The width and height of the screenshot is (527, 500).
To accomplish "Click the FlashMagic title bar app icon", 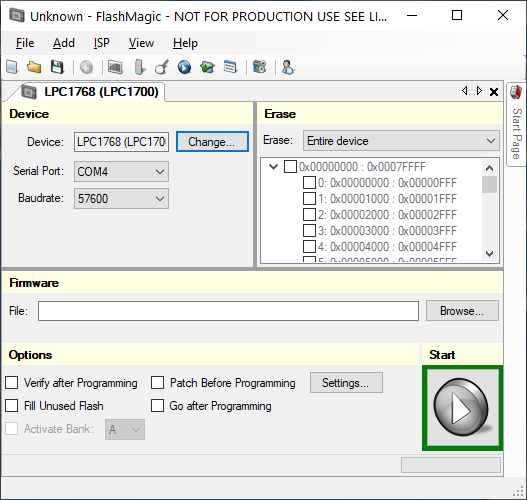I will pyautogui.click(x=17, y=15).
